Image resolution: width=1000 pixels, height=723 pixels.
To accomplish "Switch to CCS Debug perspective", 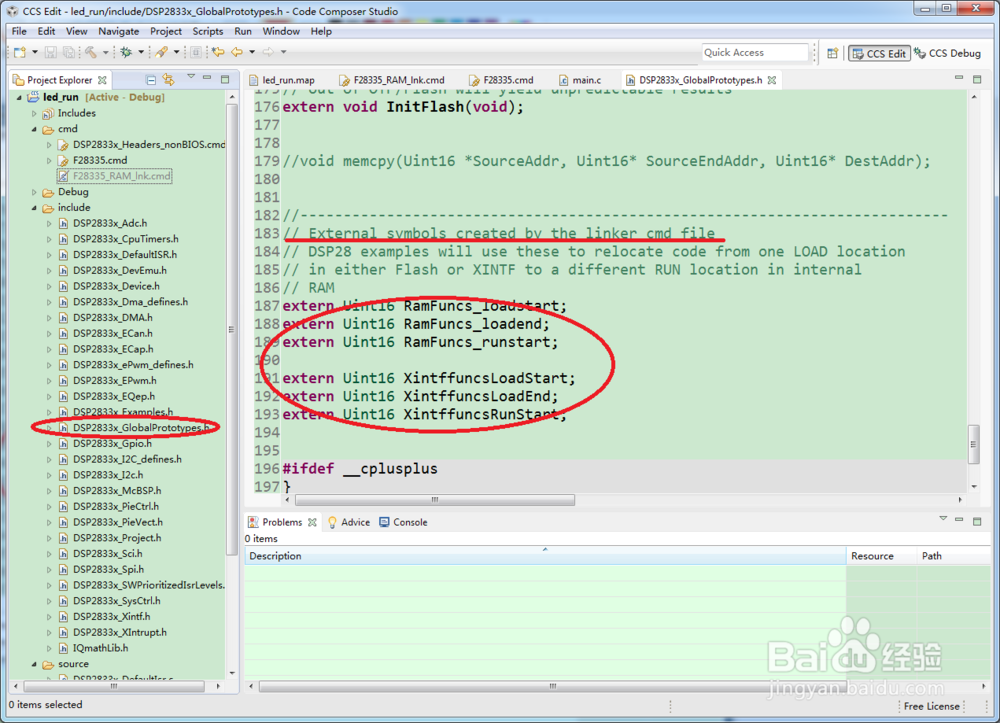I will point(948,53).
